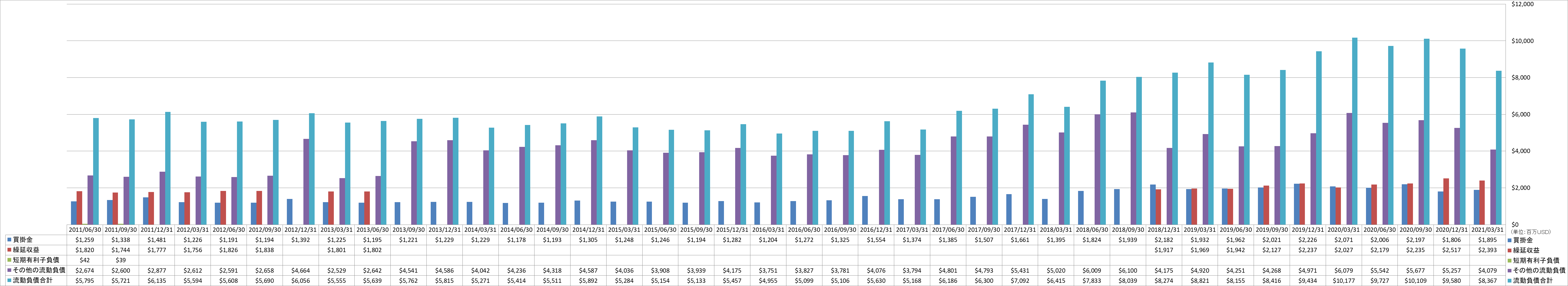
Task: Select the $5,639 total under 2013/06/30
Action: click(373, 280)
